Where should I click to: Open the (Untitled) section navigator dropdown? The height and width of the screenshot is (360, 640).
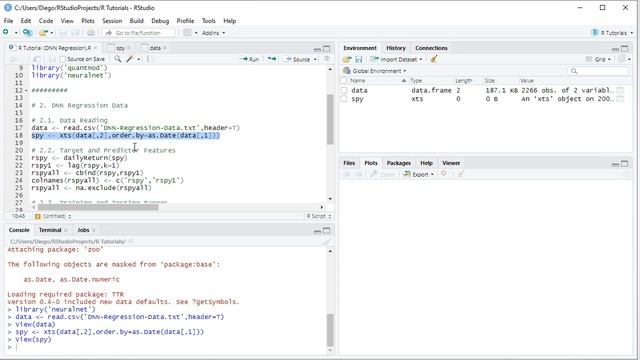tap(53, 216)
